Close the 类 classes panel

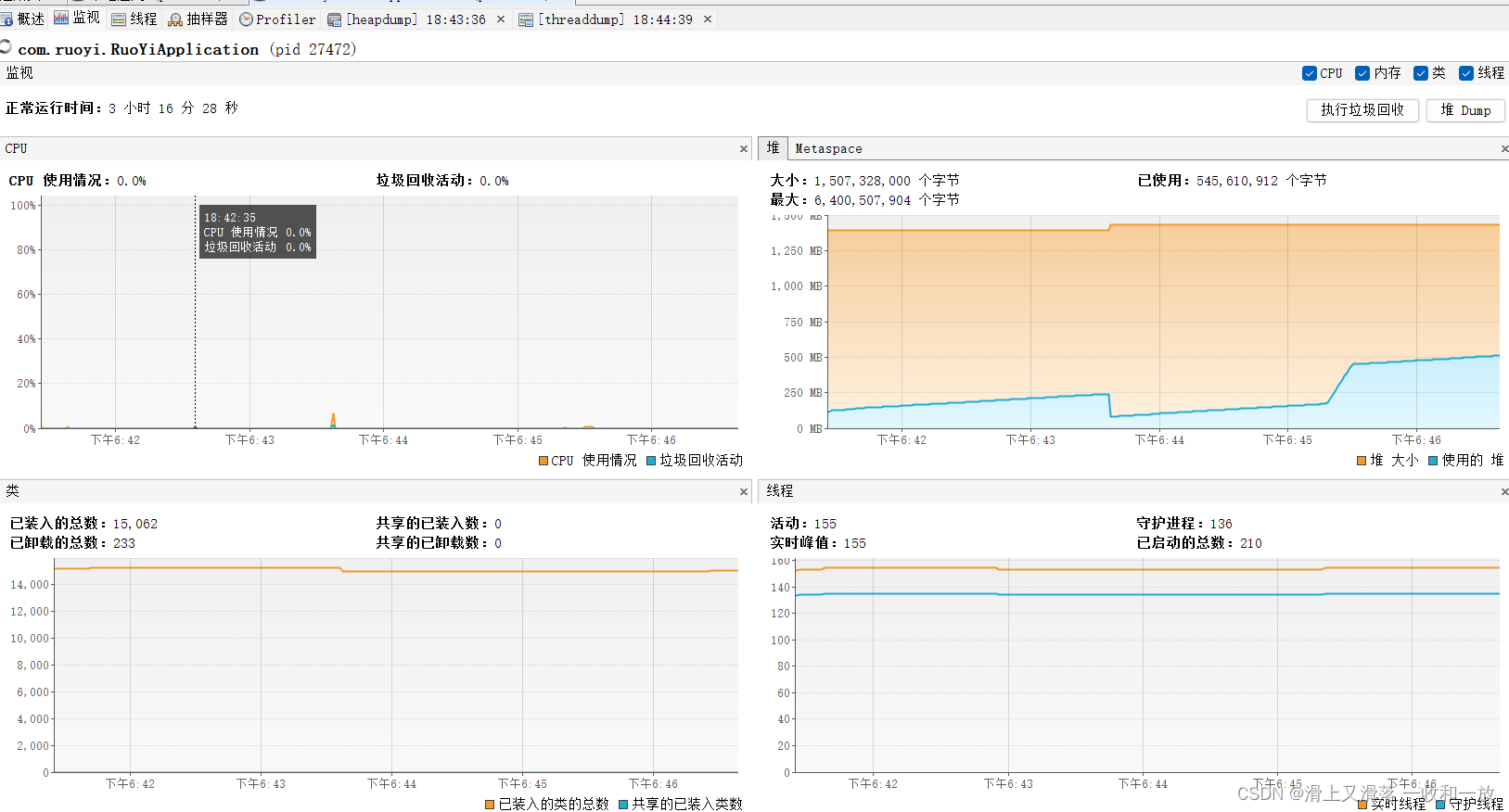click(744, 491)
